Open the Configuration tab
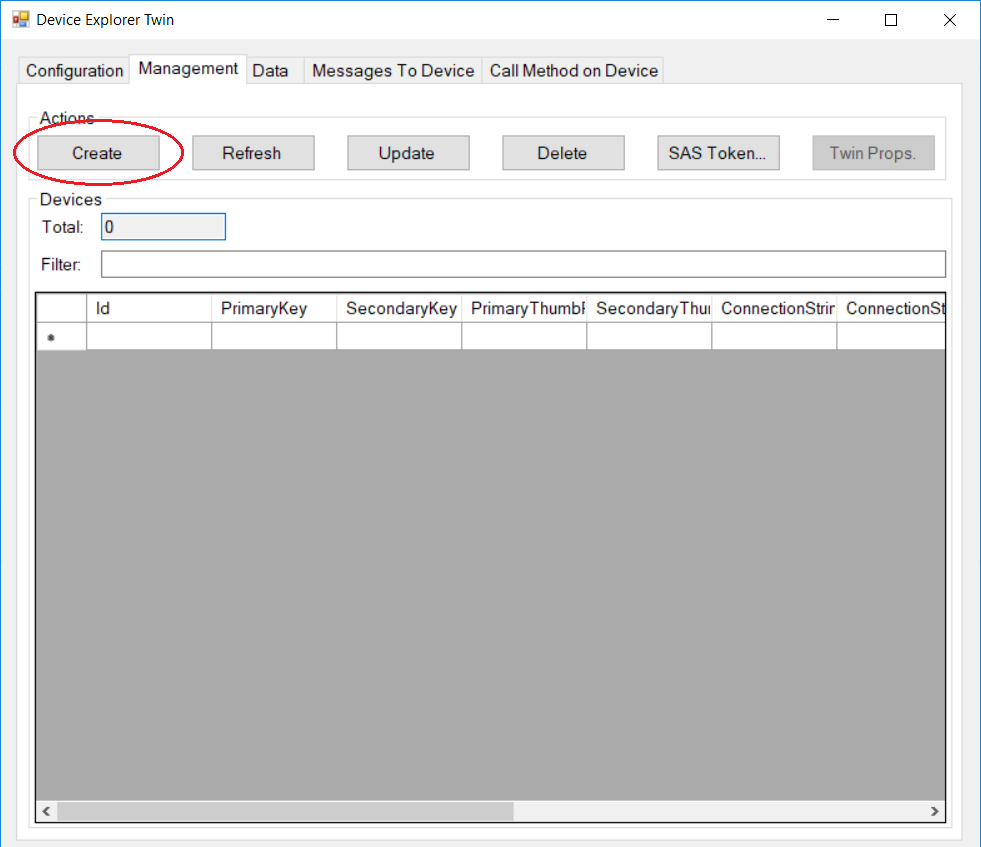Image resolution: width=981 pixels, height=847 pixels. 74,71
